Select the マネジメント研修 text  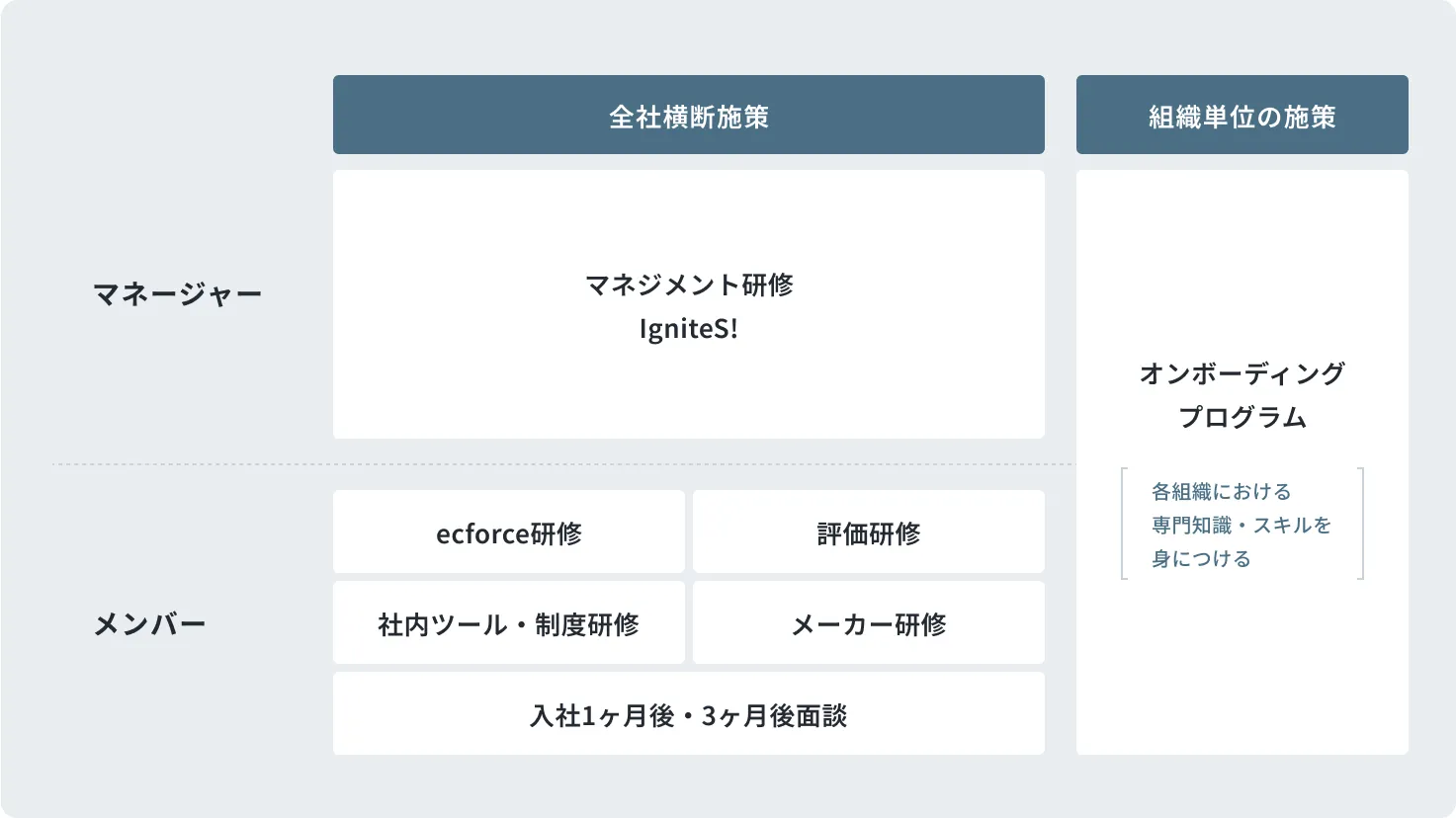click(689, 285)
